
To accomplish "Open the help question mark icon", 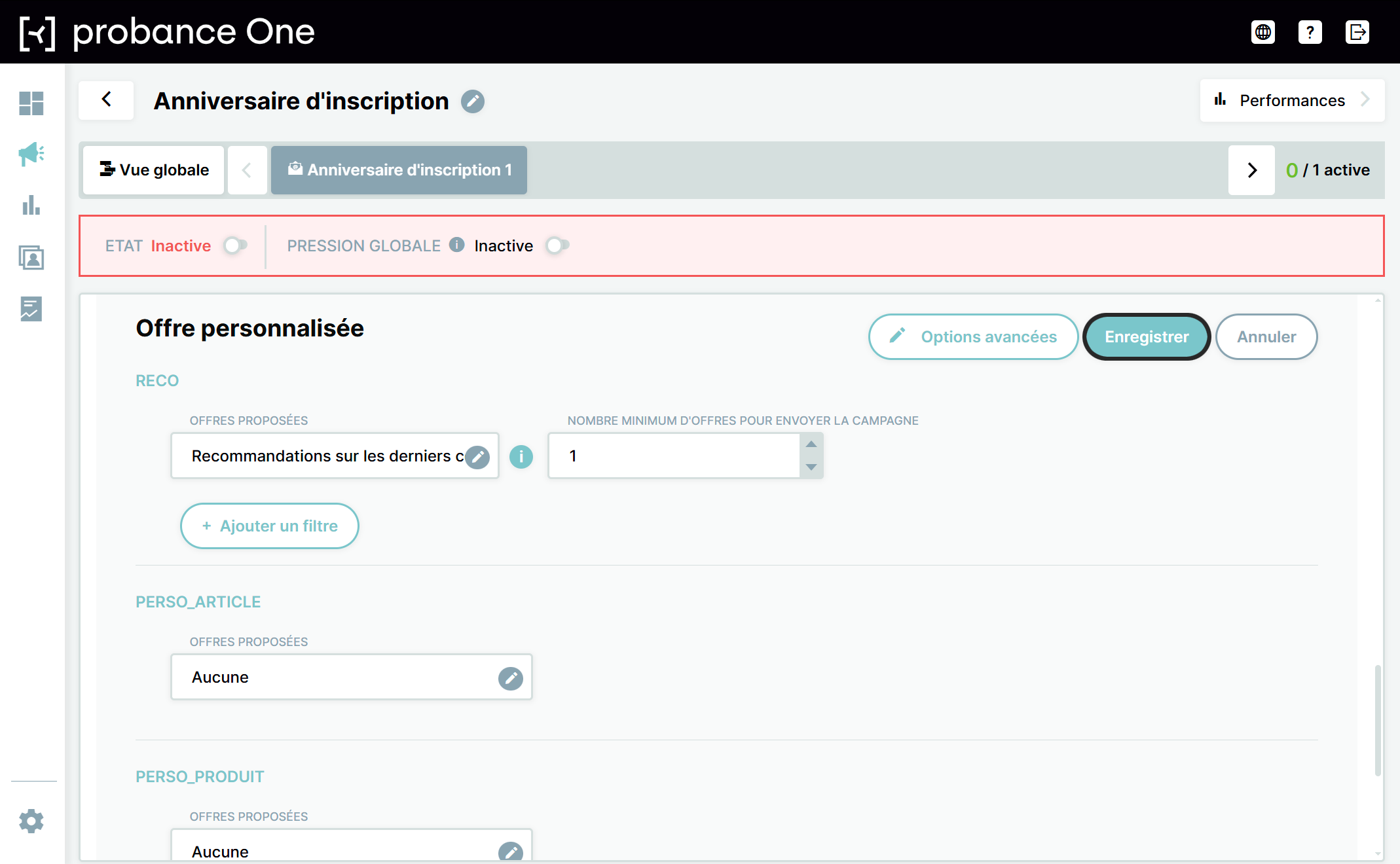I will pos(1310,32).
